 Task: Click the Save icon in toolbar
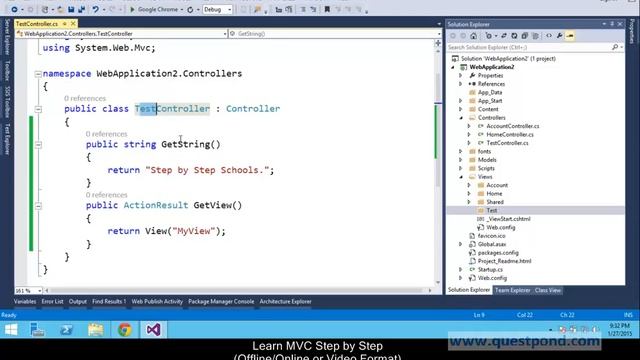71,9
